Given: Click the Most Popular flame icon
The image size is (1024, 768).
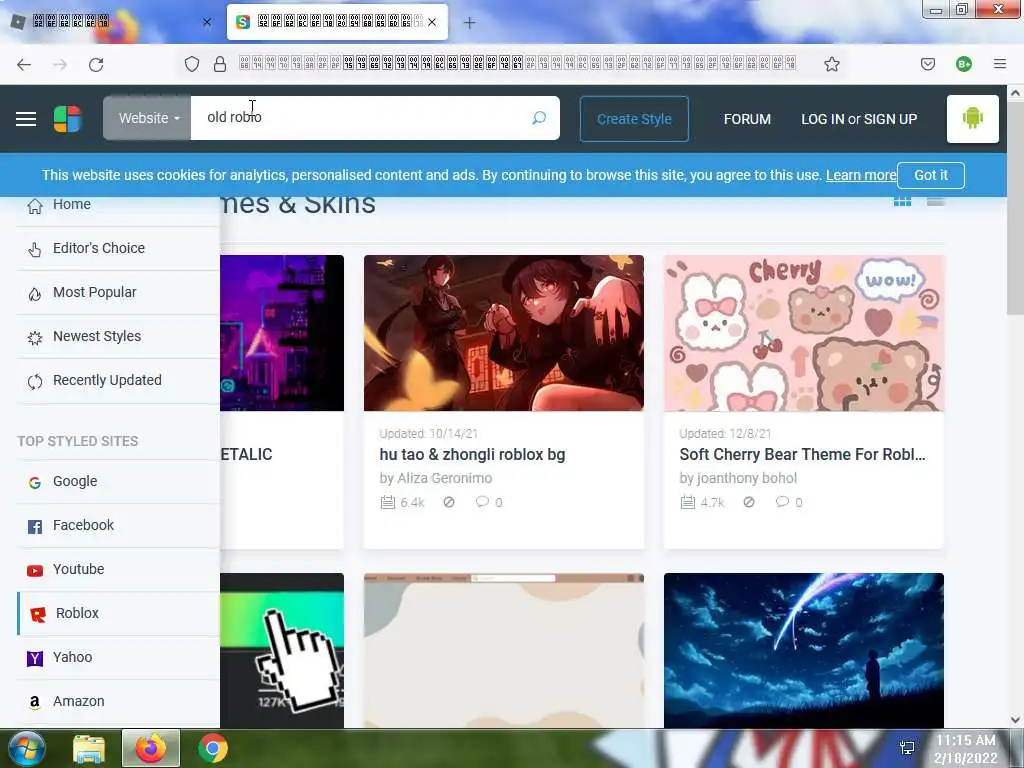Looking at the screenshot, I should 35,293.
